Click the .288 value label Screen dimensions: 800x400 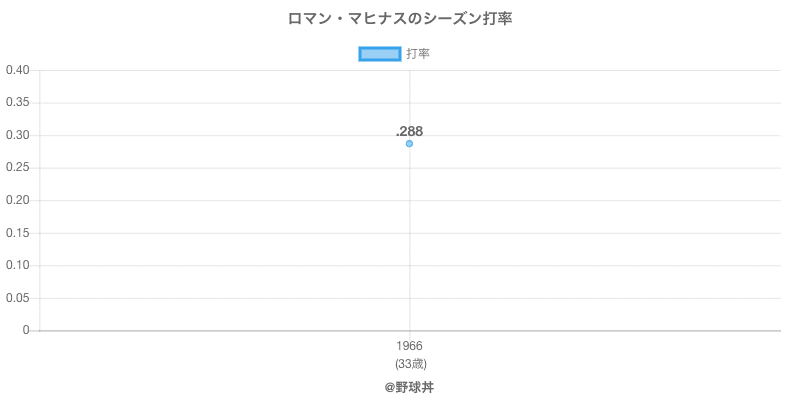click(x=409, y=131)
